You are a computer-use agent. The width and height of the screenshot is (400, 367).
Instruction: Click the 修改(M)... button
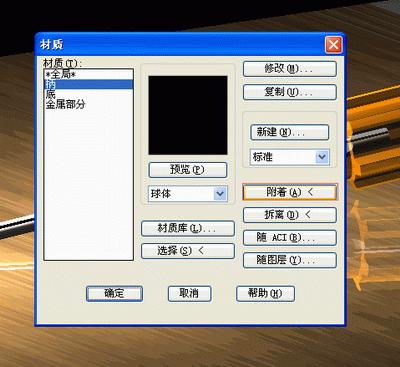pyautogui.click(x=290, y=69)
